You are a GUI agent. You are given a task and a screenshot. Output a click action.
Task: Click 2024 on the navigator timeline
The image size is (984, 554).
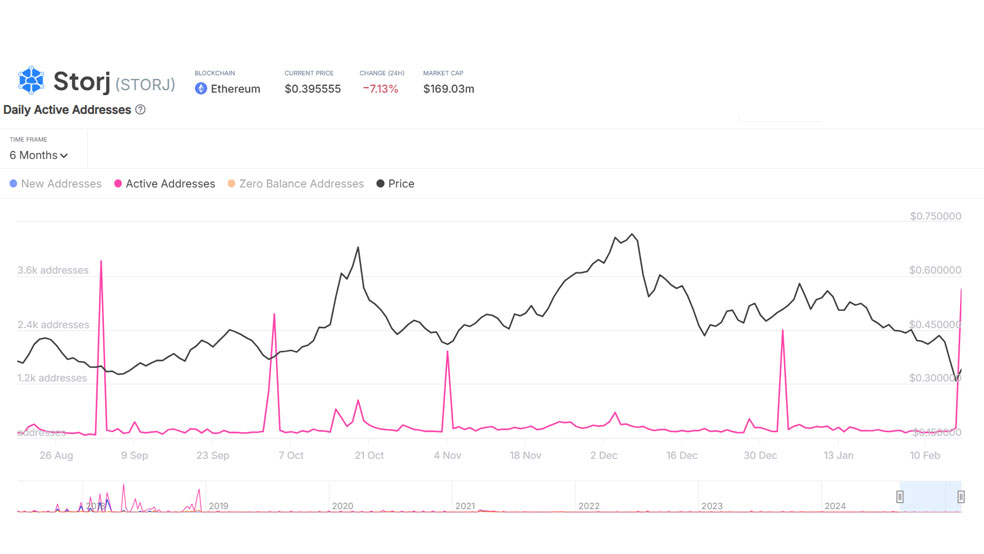pyautogui.click(x=835, y=506)
